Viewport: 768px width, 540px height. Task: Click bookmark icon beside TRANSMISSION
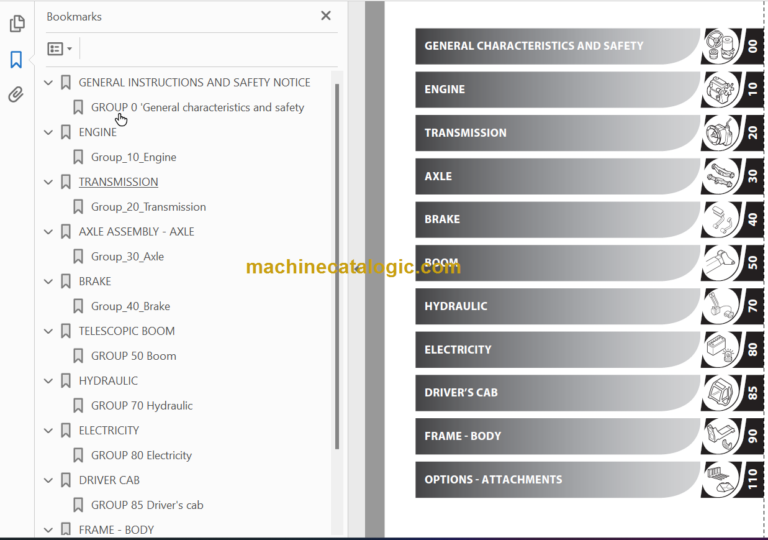click(66, 182)
